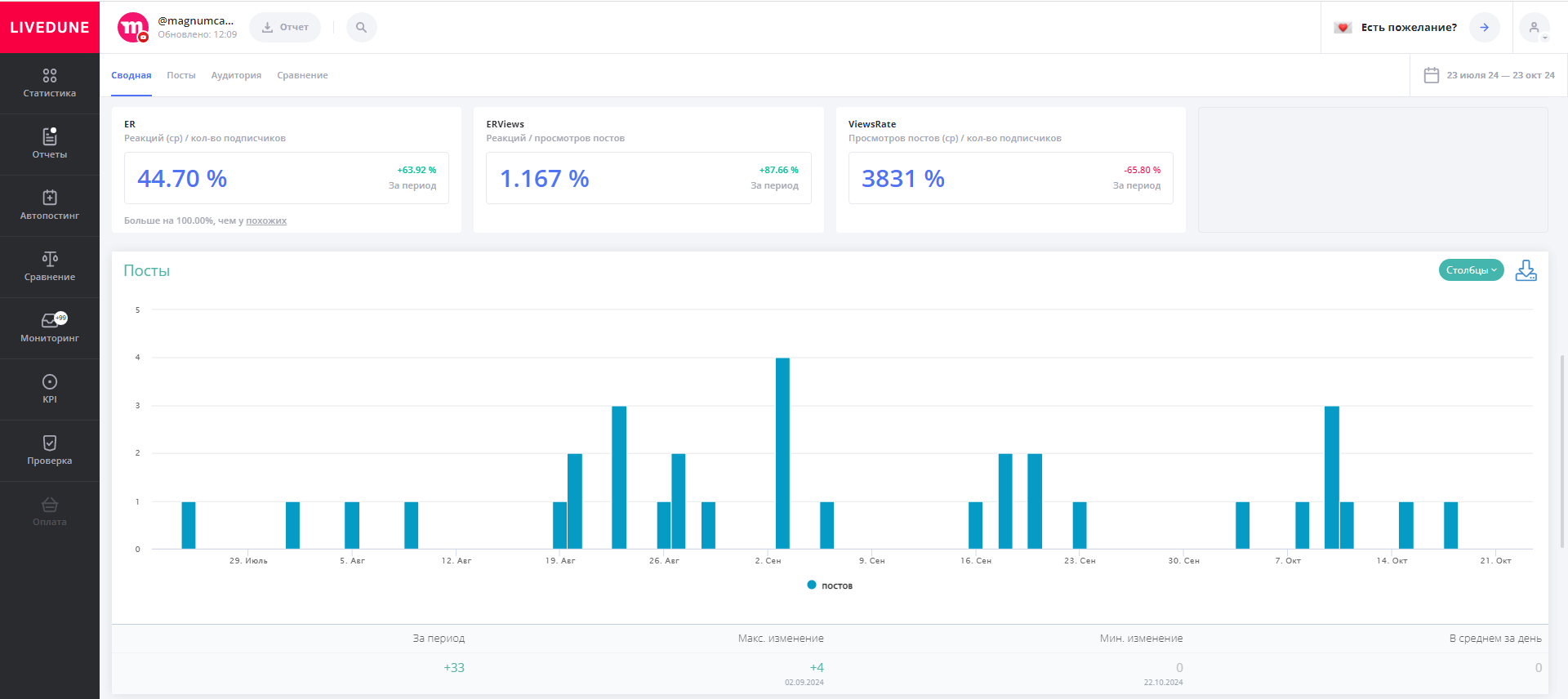
Task: Switch to the Посты tab
Action: (181, 75)
